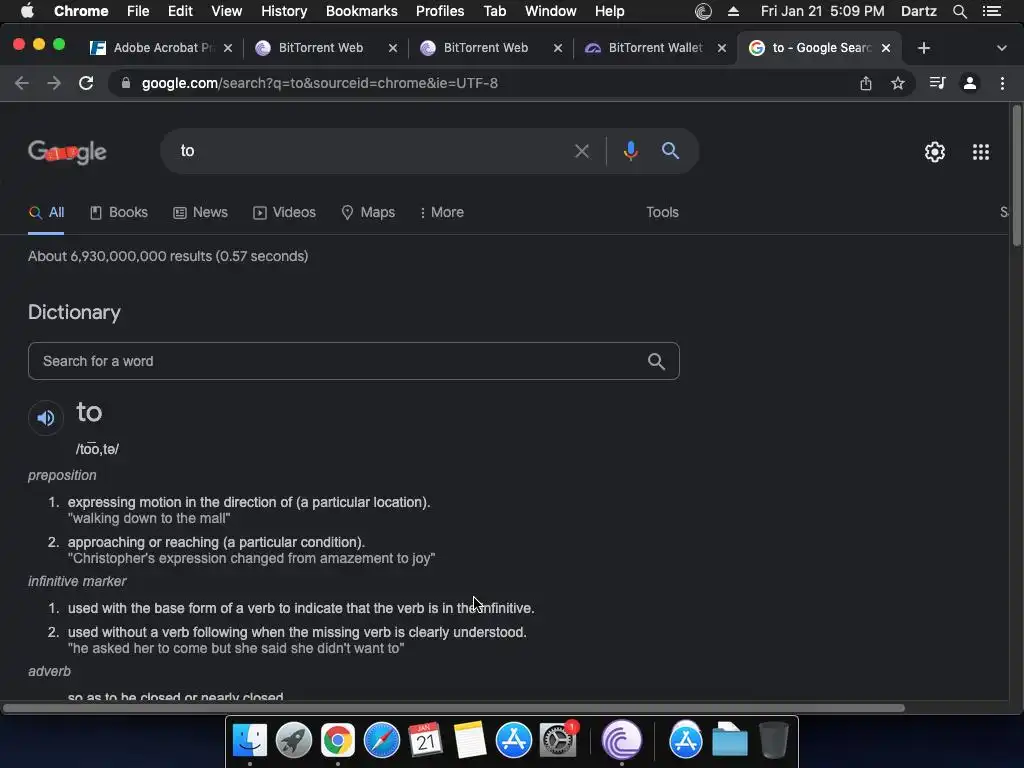Bookmark this page with star icon

point(898,83)
